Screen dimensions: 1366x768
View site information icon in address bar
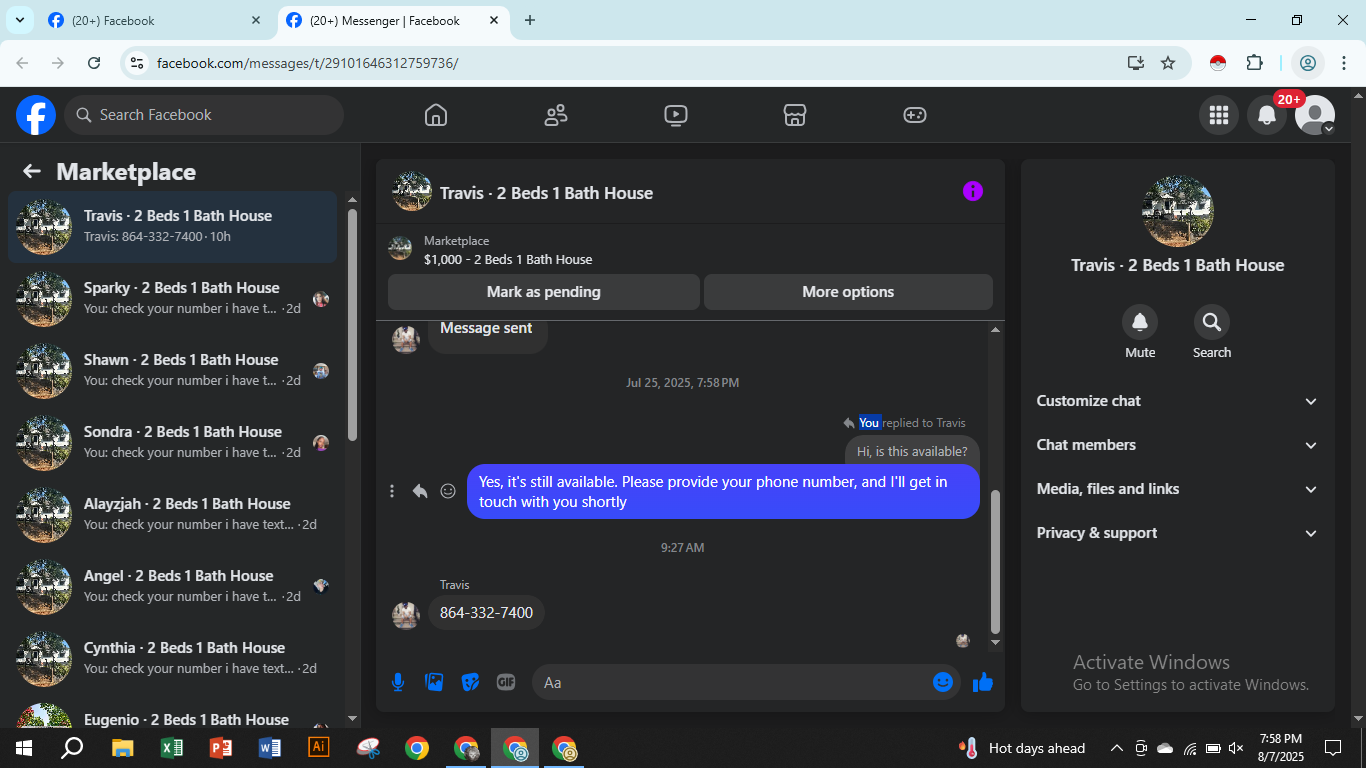pyautogui.click(x=138, y=63)
